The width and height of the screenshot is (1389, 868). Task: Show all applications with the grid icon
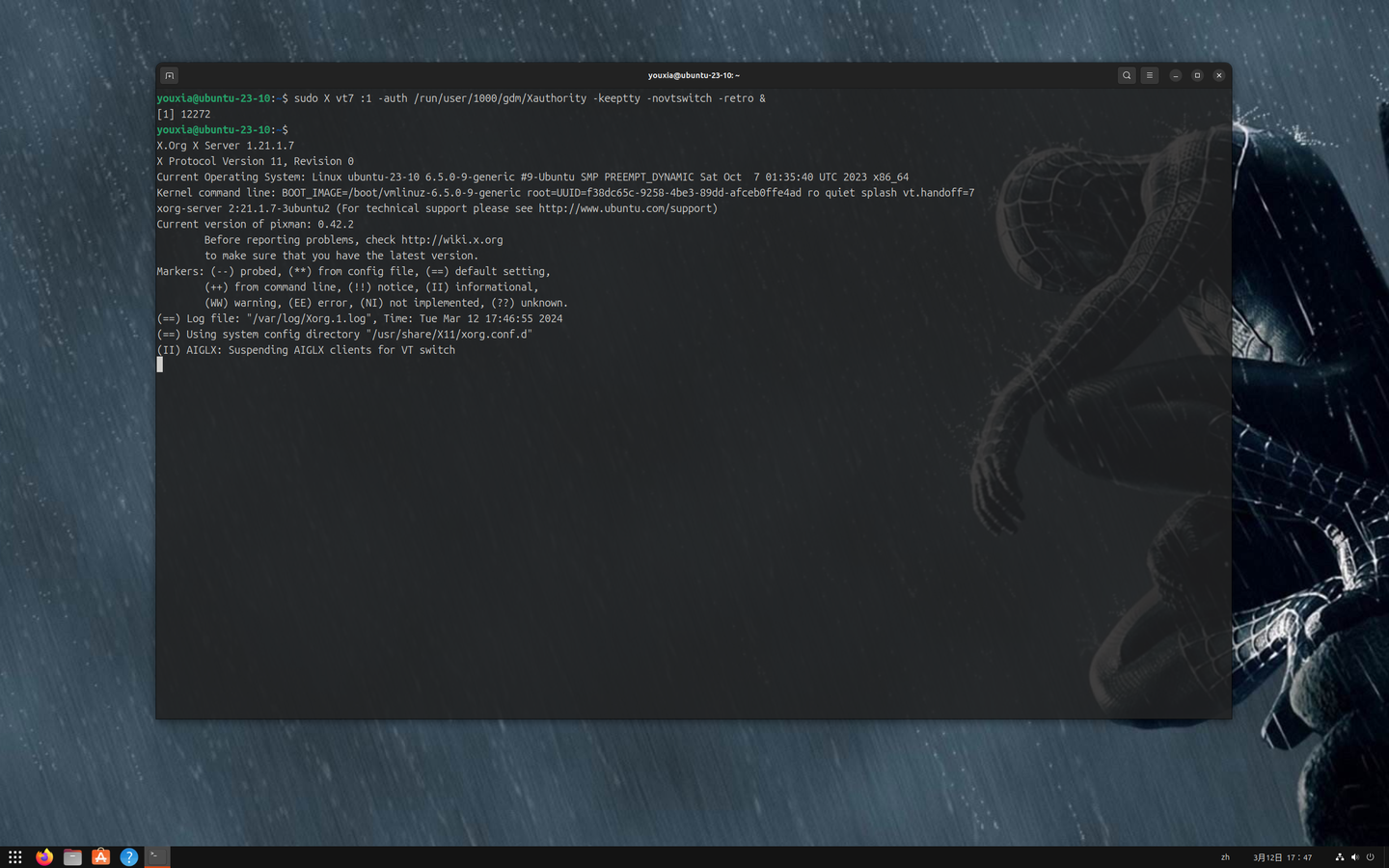(14, 856)
